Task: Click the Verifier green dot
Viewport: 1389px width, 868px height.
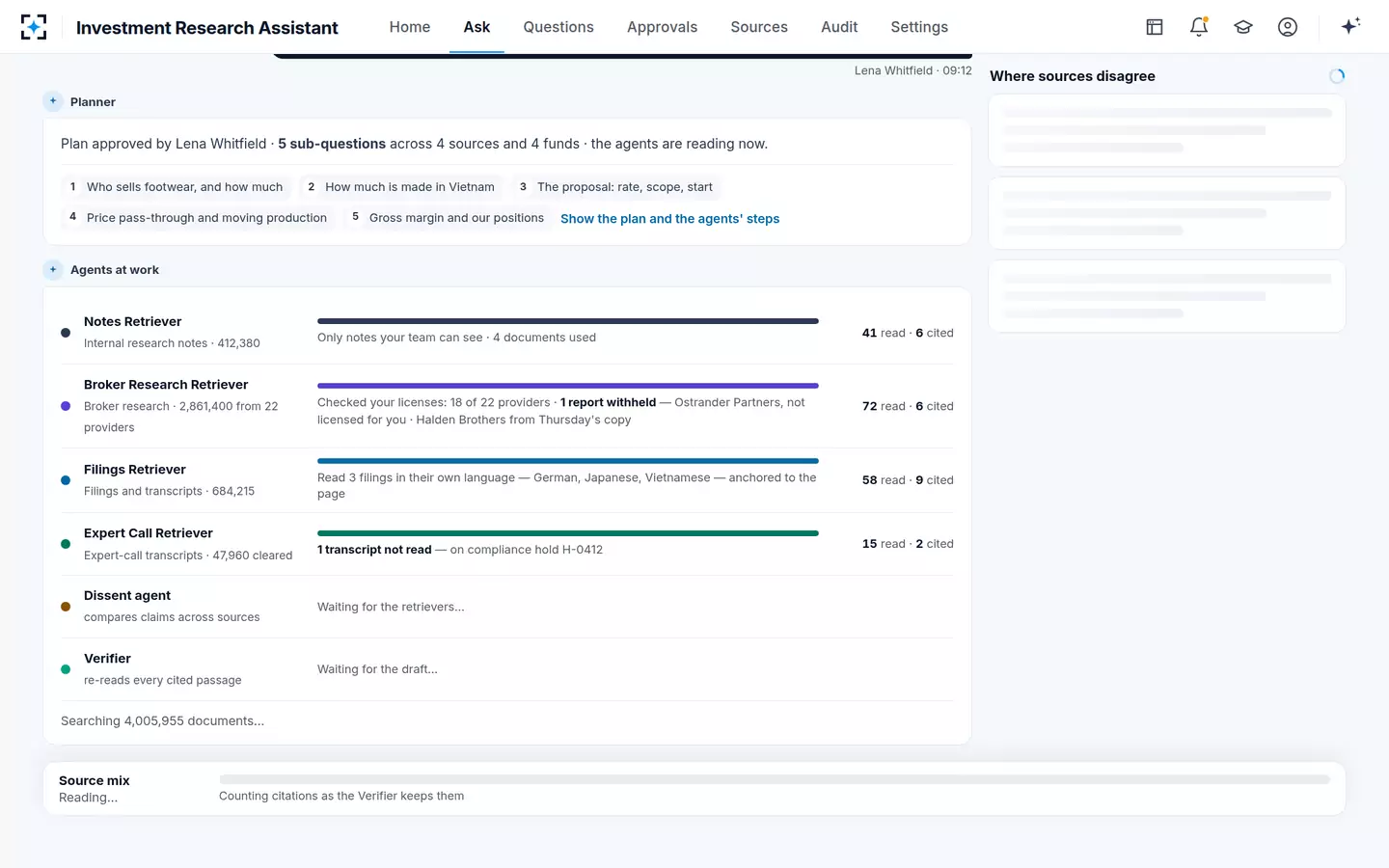Action: tap(66, 669)
